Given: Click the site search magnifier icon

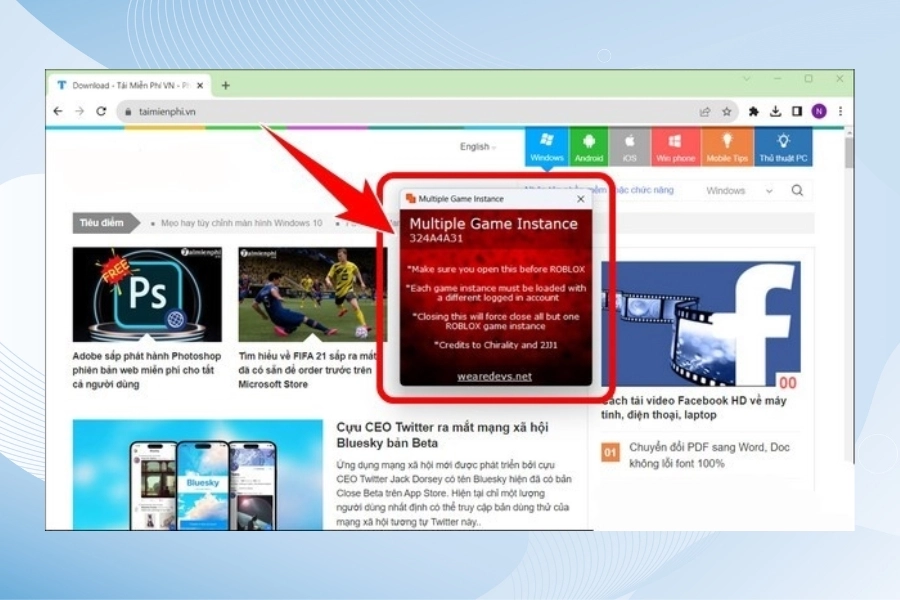Looking at the screenshot, I should pyautogui.click(x=797, y=190).
